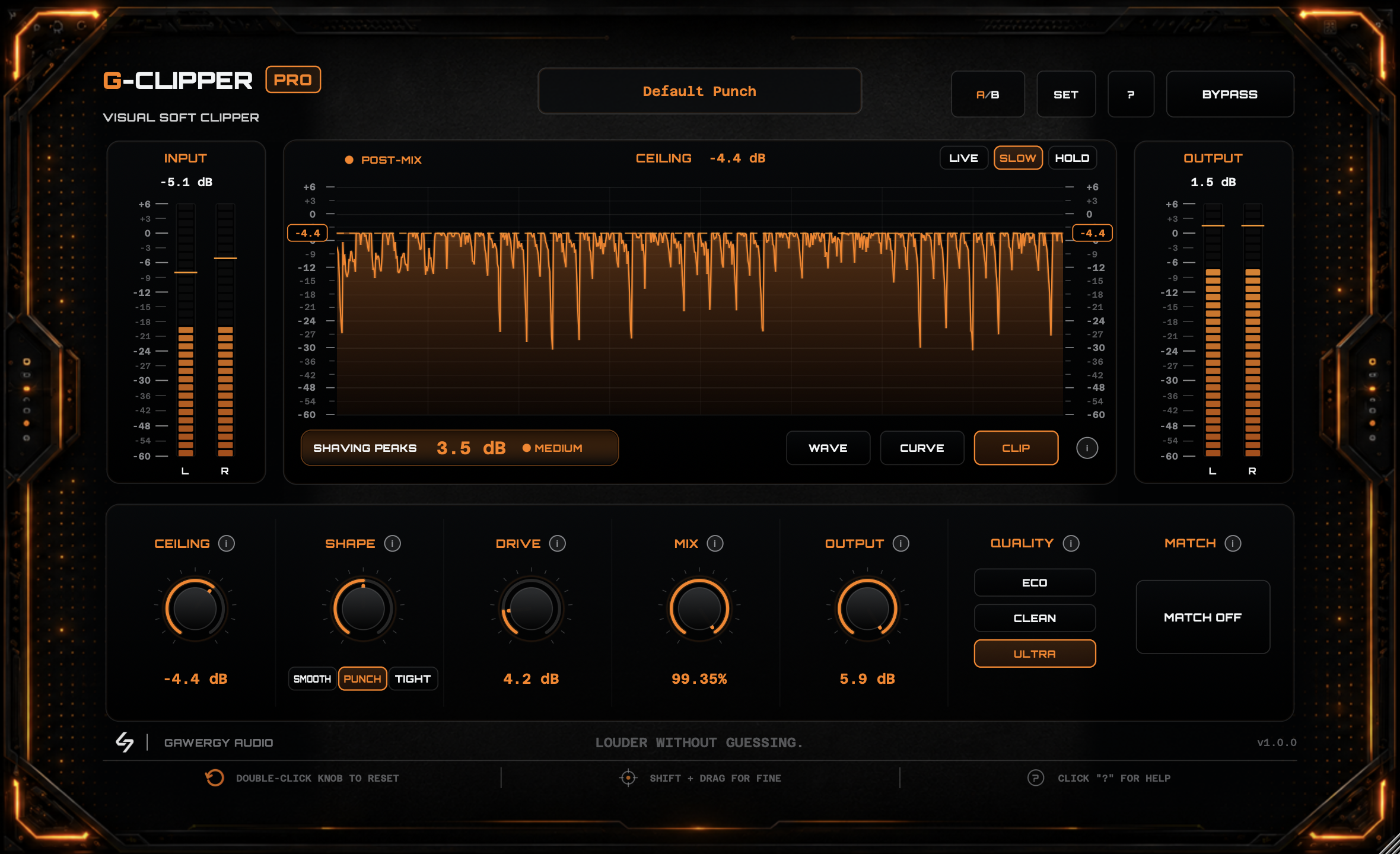Click the crosshair fine-drag icon in footer
The height and width of the screenshot is (854, 1400).
(628, 777)
